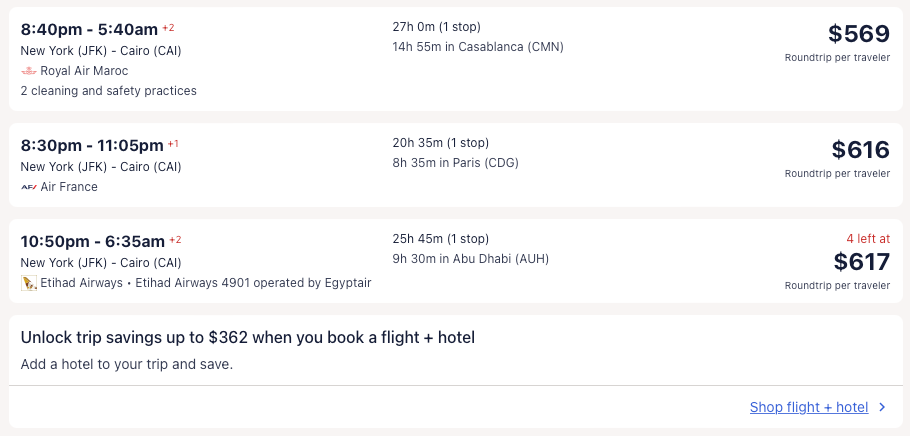
Task: Click the 4 left at availability notice
Action: click(865, 239)
